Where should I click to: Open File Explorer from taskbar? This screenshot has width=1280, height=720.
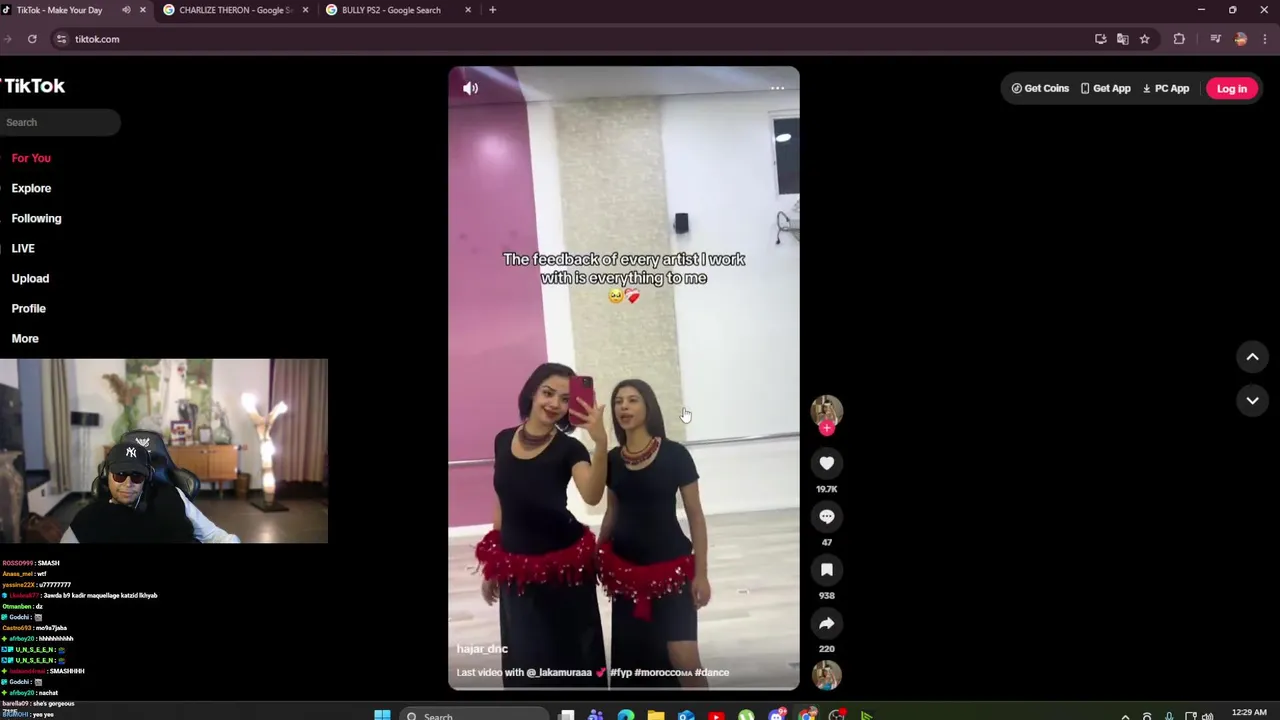(655, 715)
